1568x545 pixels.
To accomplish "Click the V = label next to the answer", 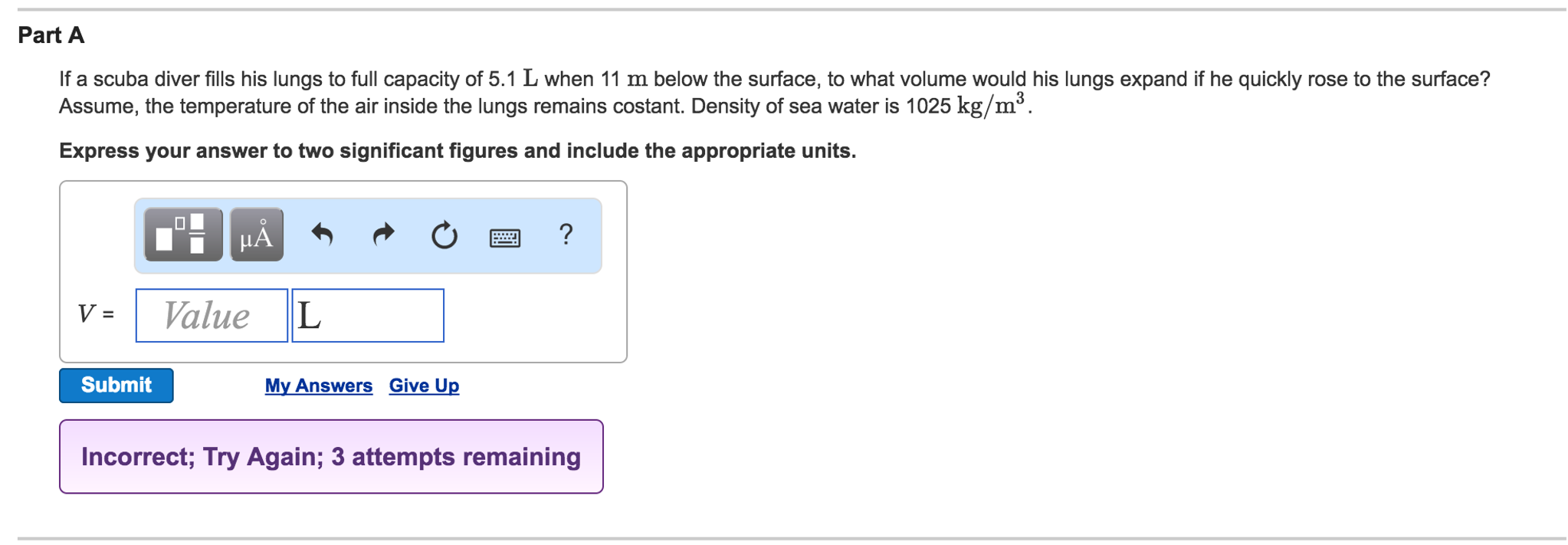I will pyautogui.click(x=94, y=314).
